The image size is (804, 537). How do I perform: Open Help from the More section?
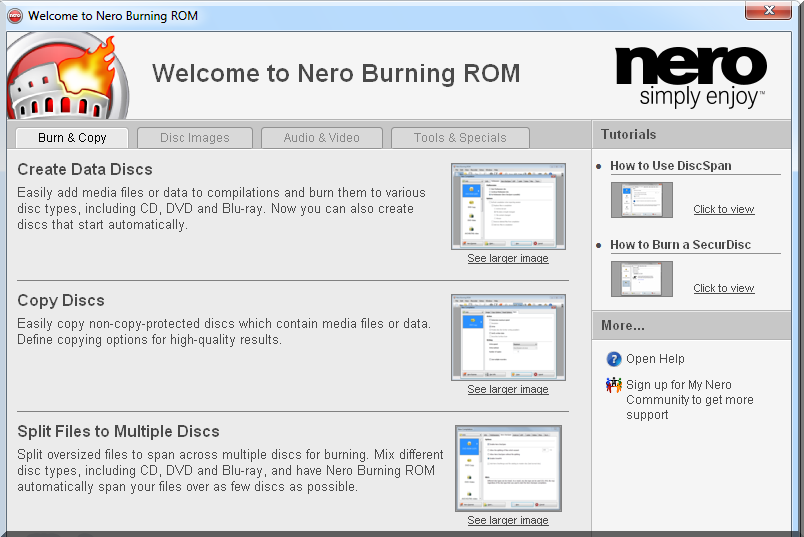pos(655,359)
